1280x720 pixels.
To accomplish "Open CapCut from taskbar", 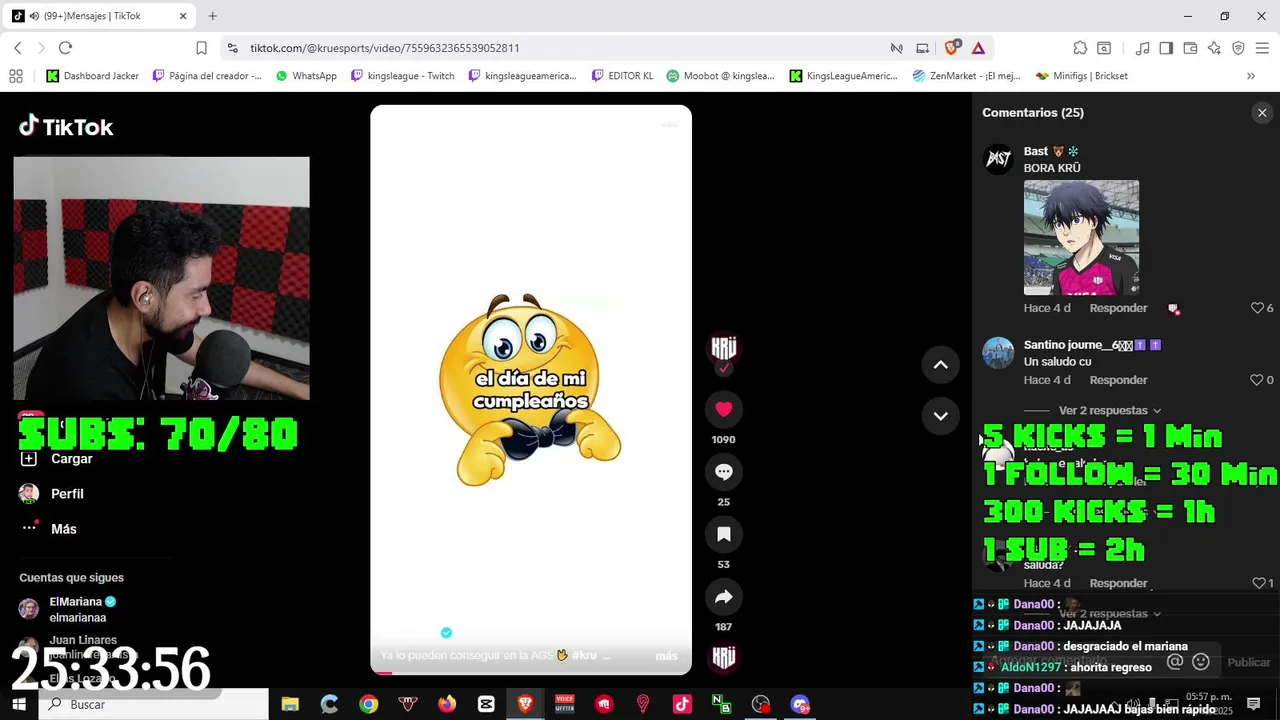I will click(x=486, y=704).
